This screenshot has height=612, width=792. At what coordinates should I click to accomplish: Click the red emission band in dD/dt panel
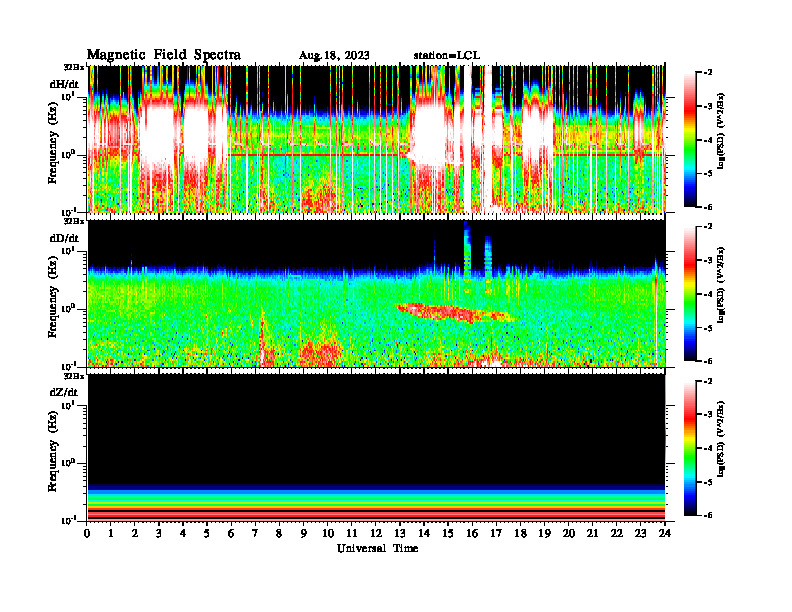(454, 313)
